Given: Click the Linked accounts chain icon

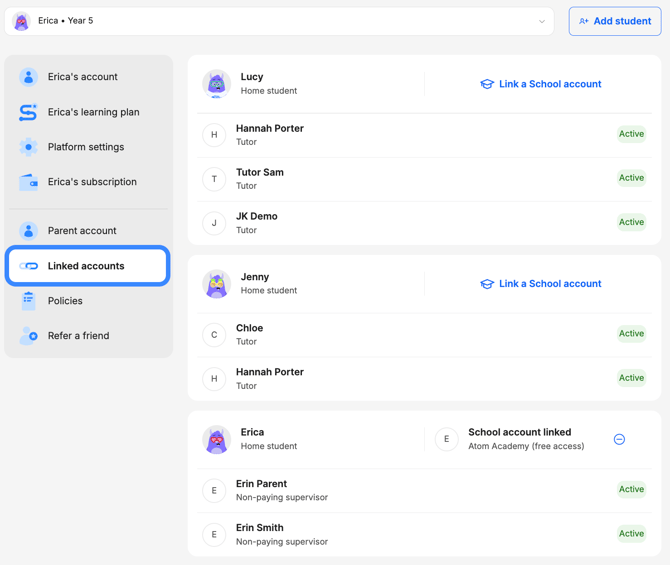Looking at the screenshot, I should click(29, 266).
